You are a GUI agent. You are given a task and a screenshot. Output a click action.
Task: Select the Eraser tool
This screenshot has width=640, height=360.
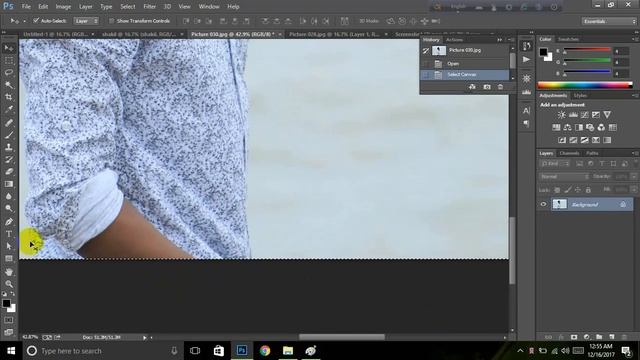coord(9,171)
